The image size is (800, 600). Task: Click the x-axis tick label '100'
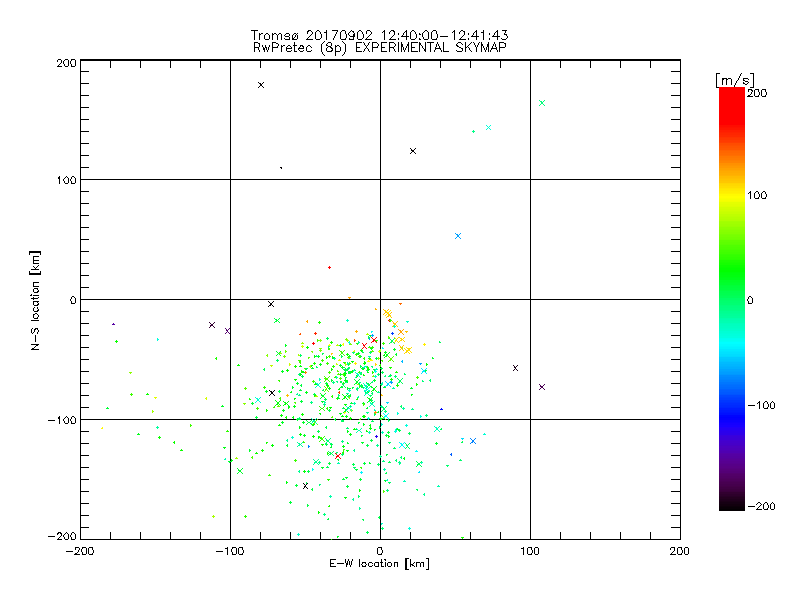coord(530,552)
